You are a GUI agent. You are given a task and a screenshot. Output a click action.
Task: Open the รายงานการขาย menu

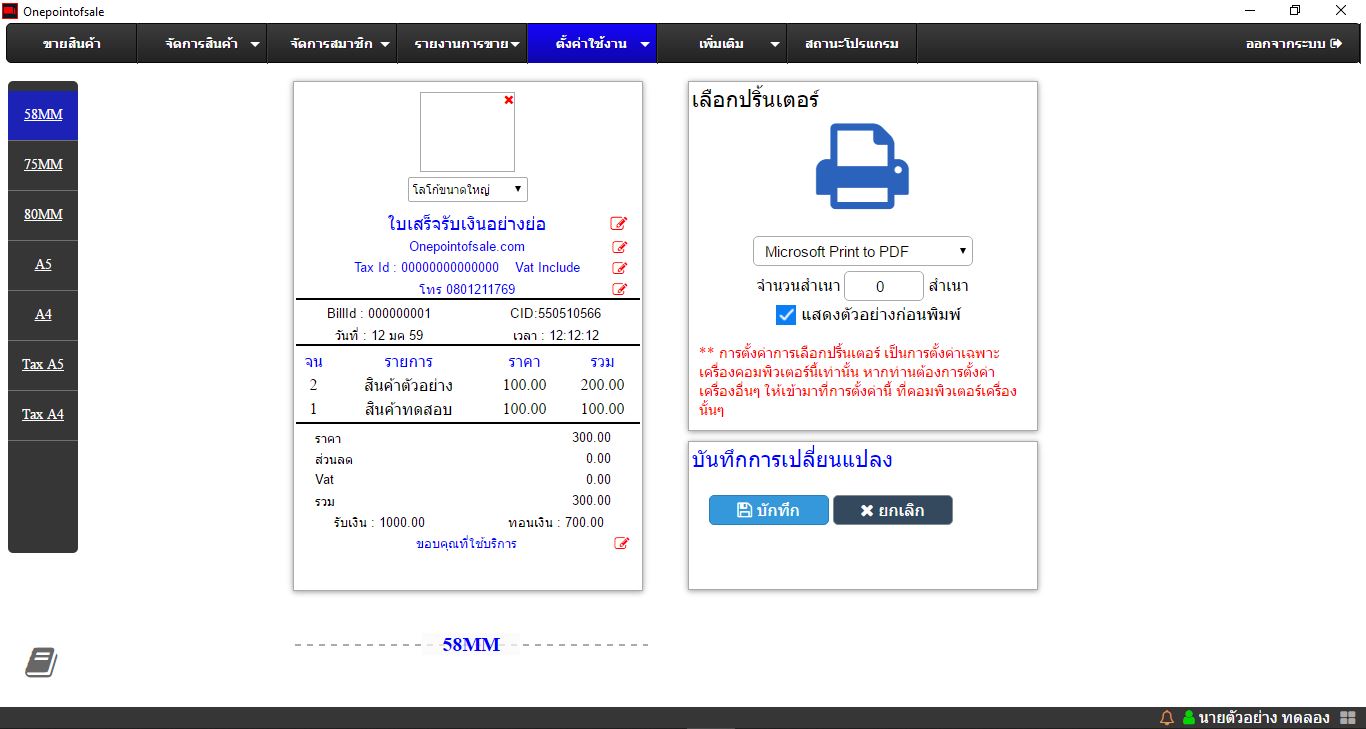pos(466,44)
